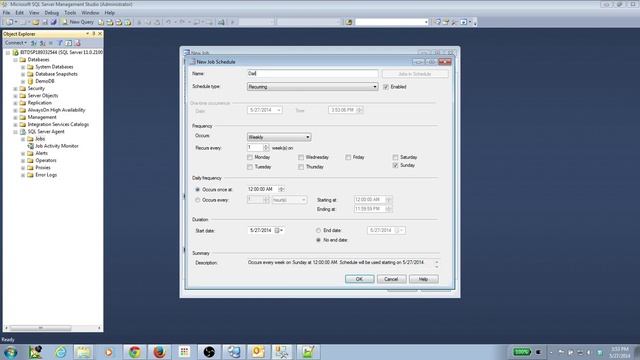Viewport: 640px width, 360px height.
Task: Open Google Chrome from taskbar
Action: (134, 352)
